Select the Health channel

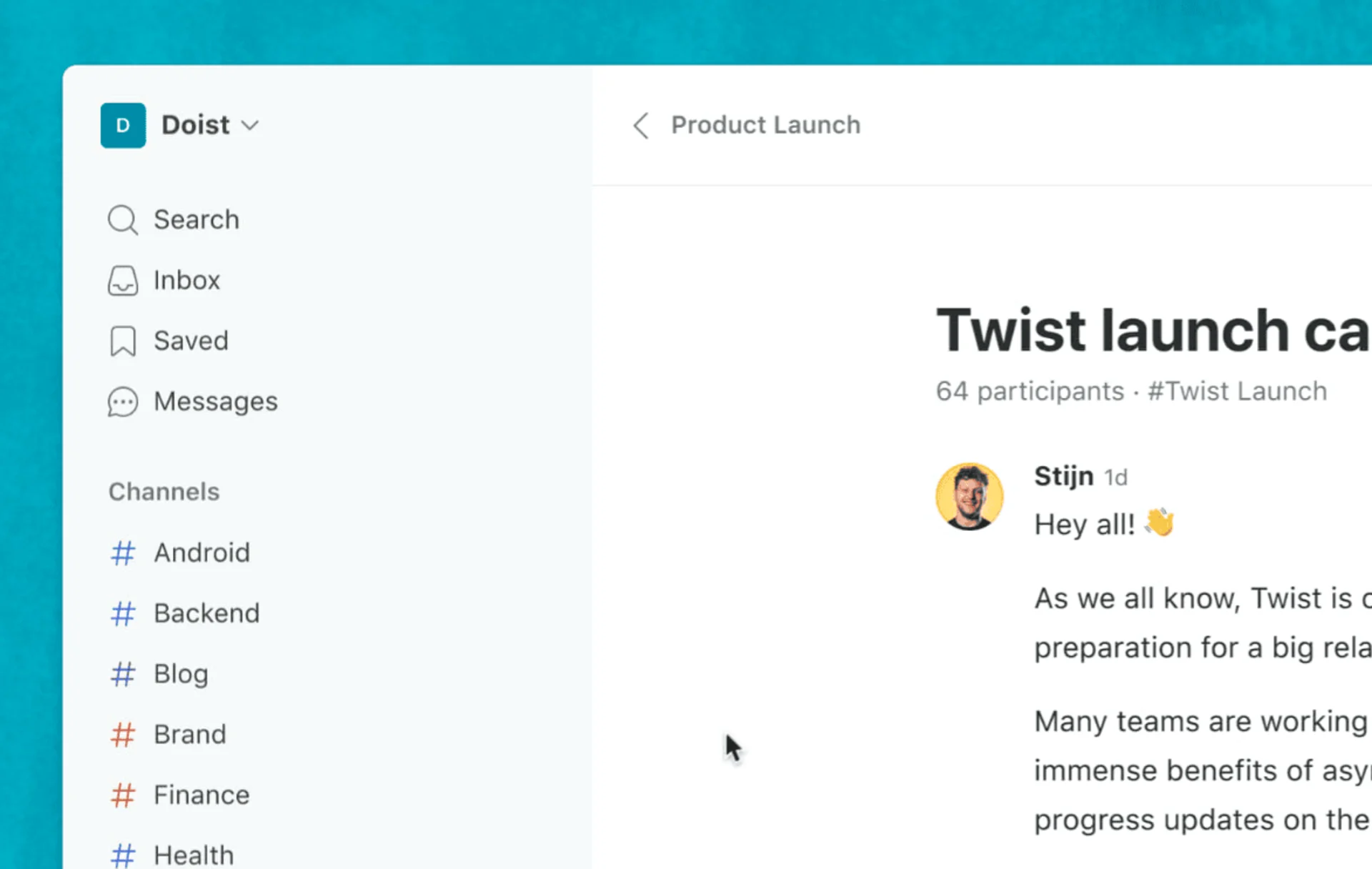coord(193,853)
